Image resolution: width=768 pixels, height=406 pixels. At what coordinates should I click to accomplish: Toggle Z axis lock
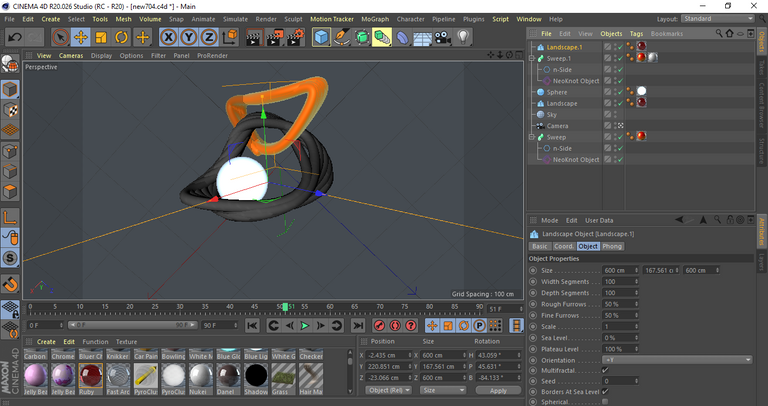coord(209,37)
